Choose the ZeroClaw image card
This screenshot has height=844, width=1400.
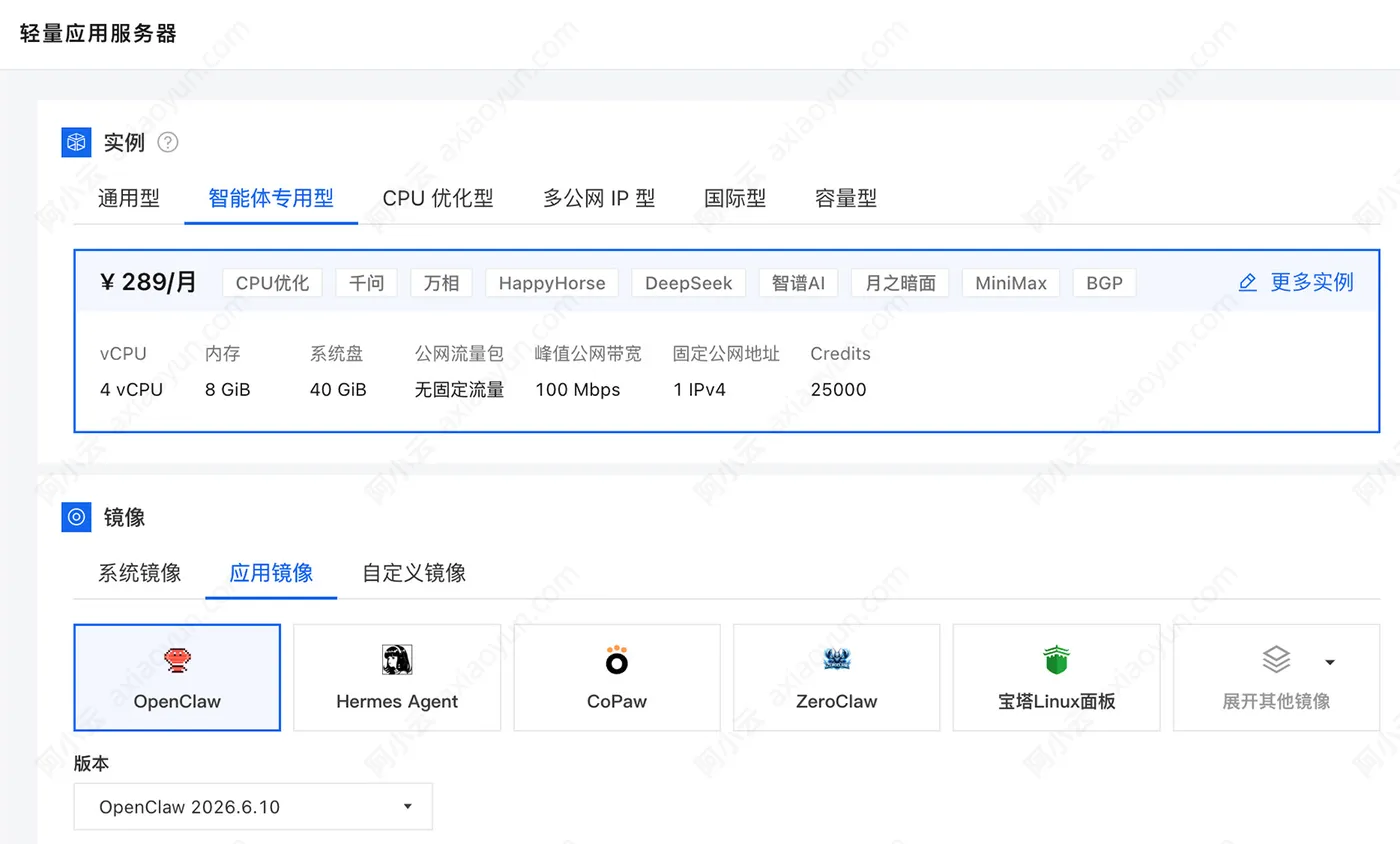[x=837, y=678]
